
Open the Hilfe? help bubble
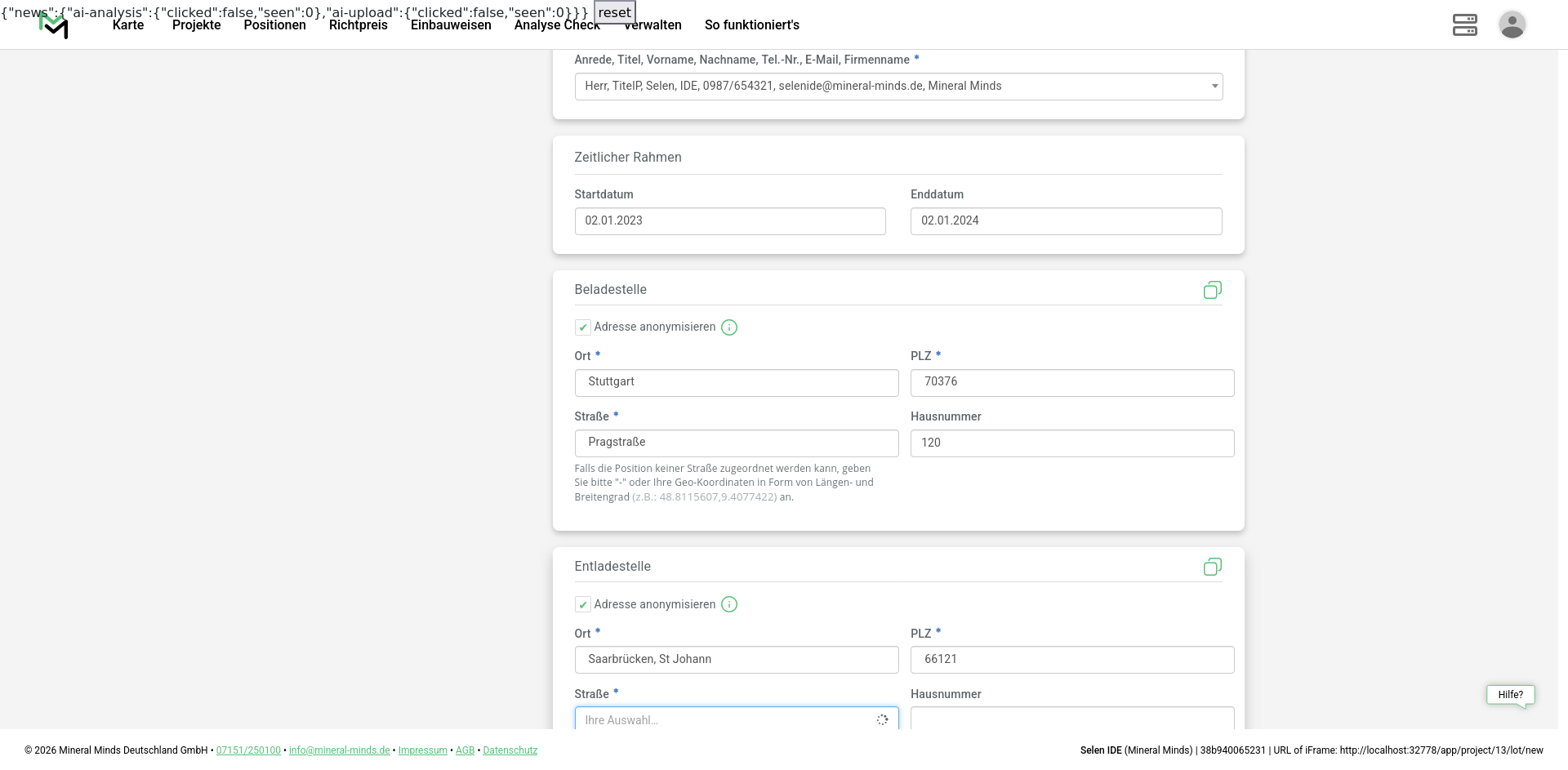[x=1510, y=695]
